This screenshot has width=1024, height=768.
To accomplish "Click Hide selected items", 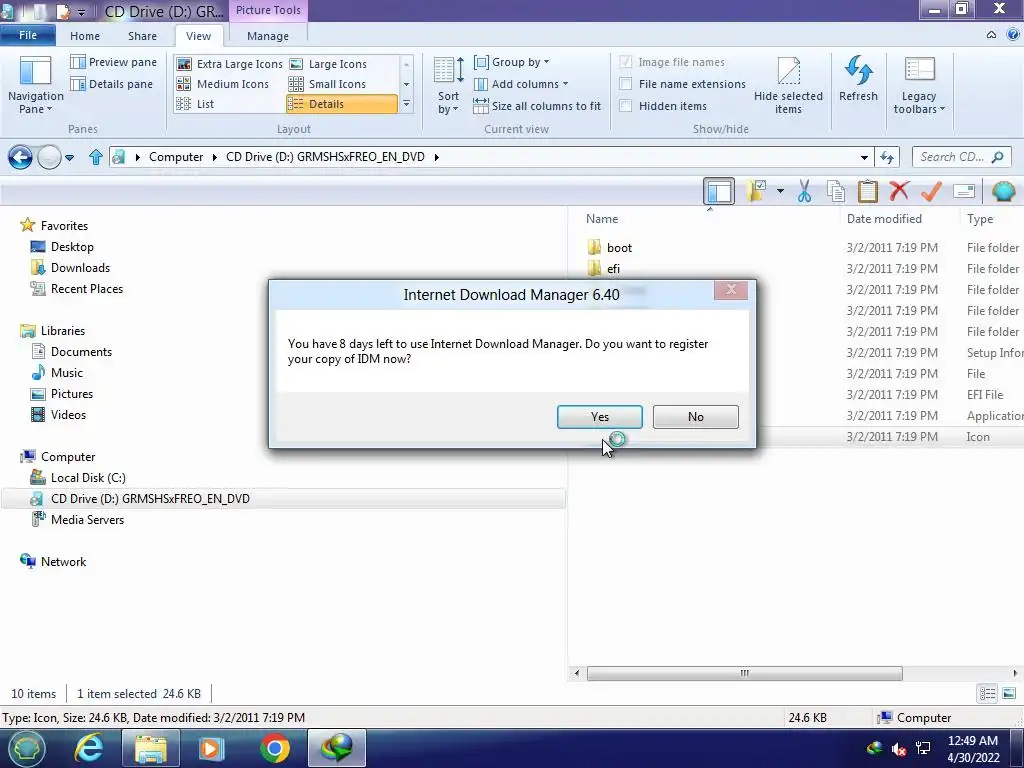I will coord(788,86).
